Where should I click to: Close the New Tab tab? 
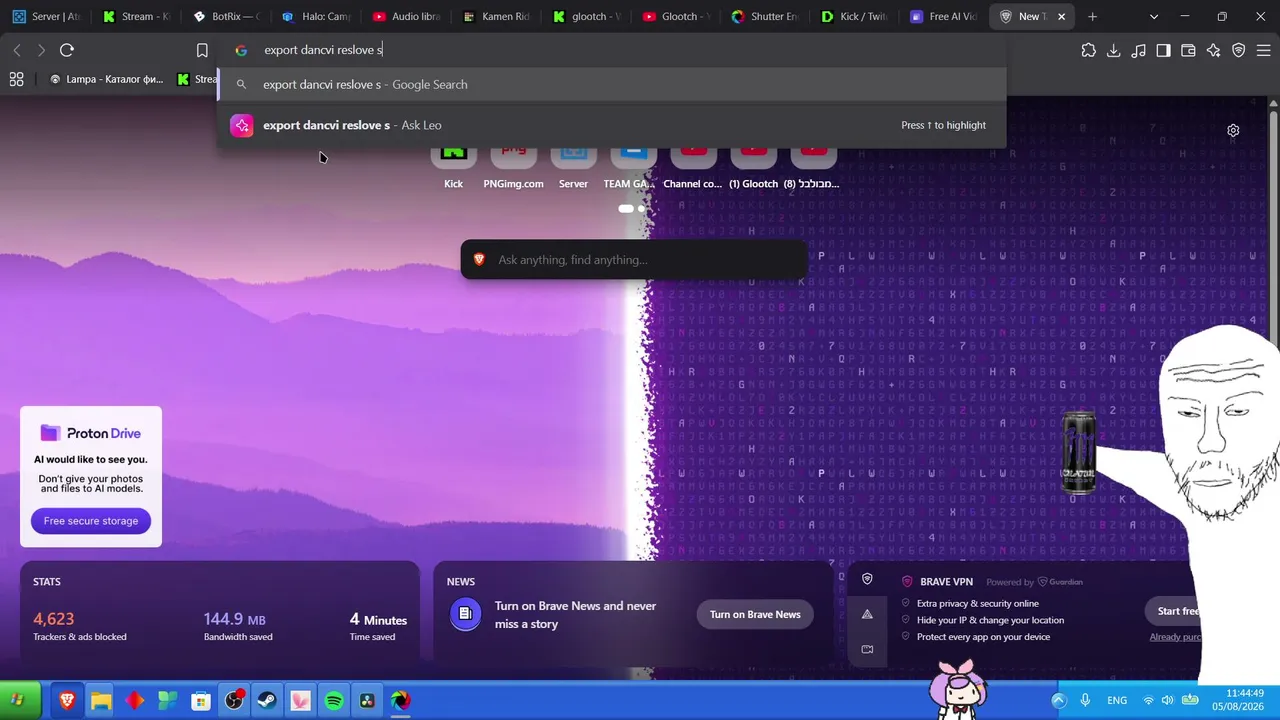[x=1062, y=17]
